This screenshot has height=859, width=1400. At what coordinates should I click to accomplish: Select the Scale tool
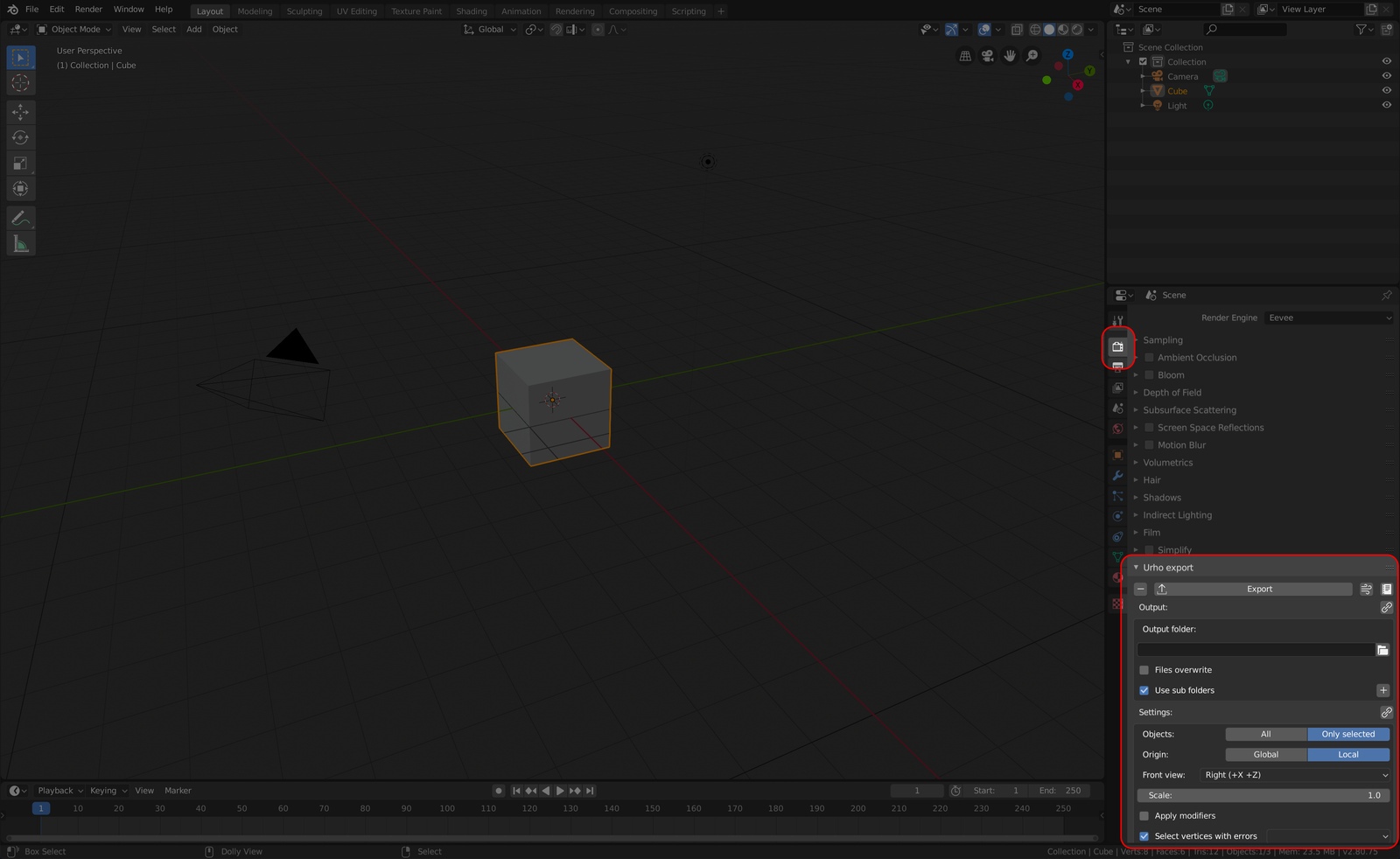point(21,164)
